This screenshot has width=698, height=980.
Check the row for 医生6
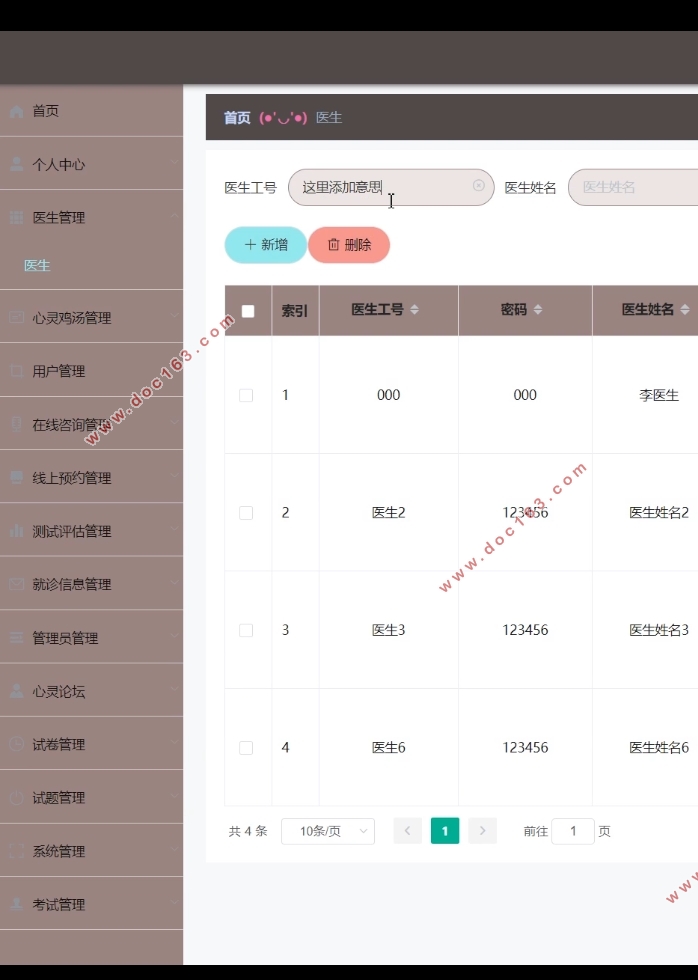tap(246, 748)
